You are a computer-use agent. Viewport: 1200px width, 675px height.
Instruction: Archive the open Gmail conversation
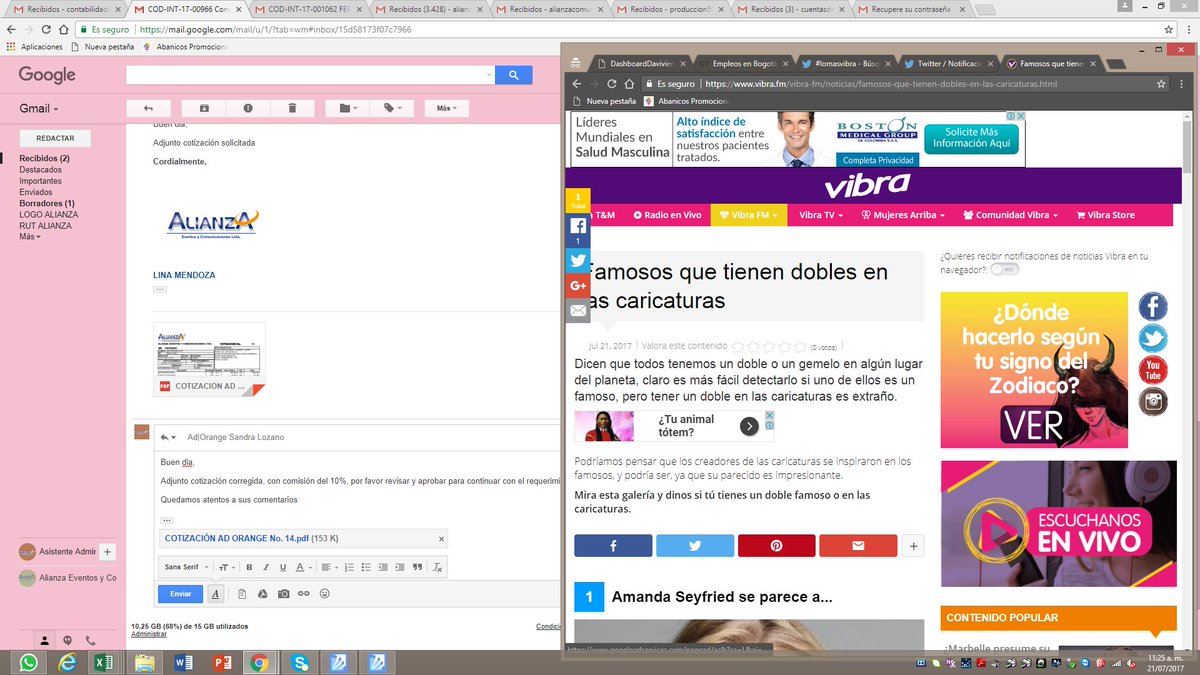[x=204, y=108]
